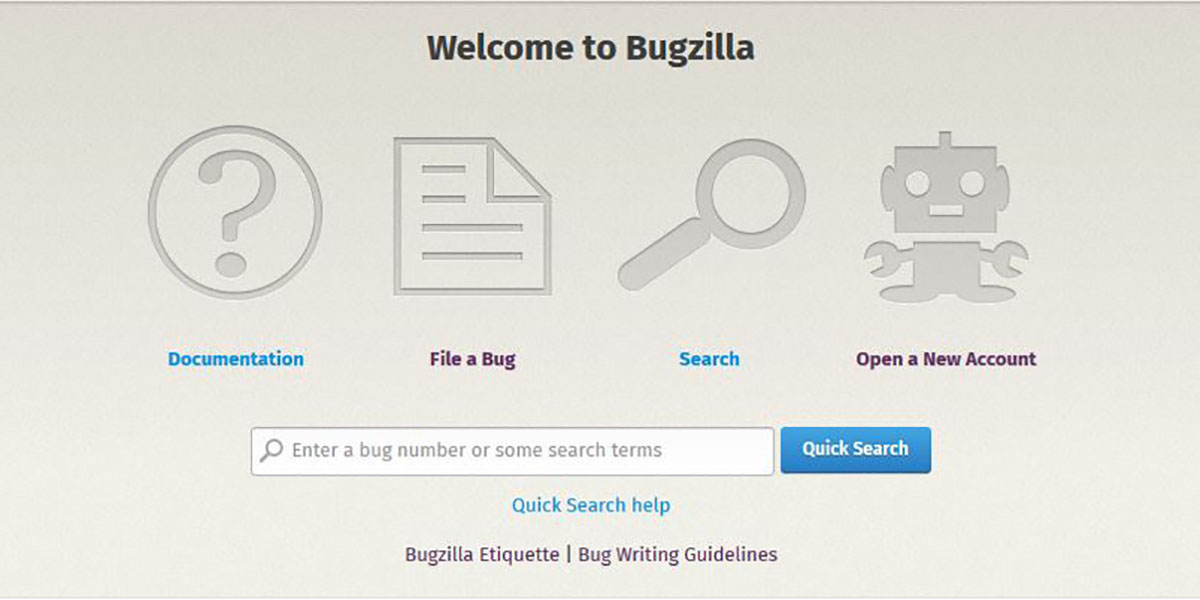
Task: Click the dot below the question mark
Action: tap(231, 265)
